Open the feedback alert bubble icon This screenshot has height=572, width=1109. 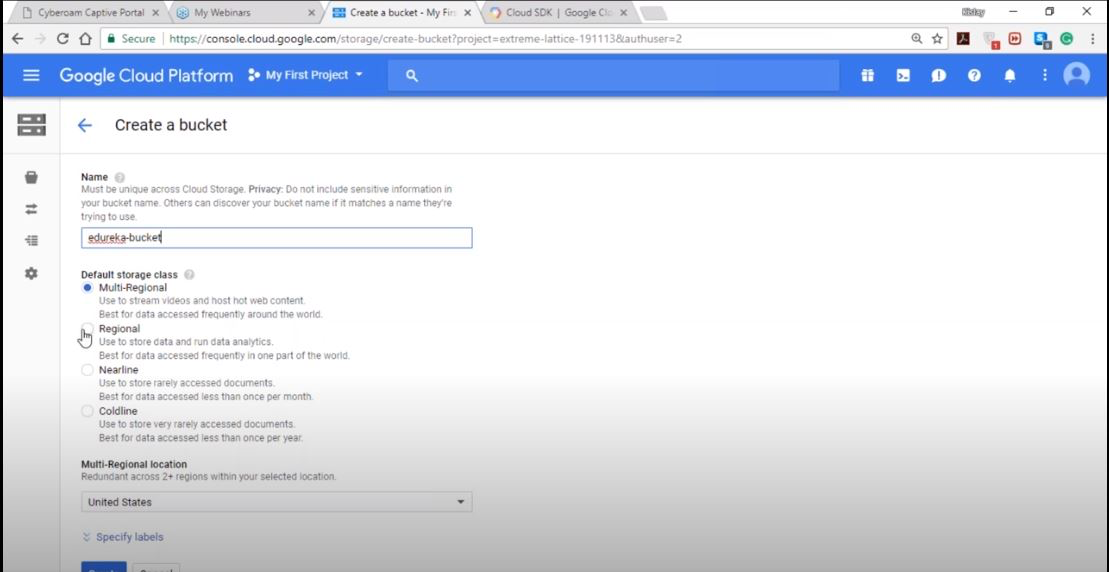939,76
